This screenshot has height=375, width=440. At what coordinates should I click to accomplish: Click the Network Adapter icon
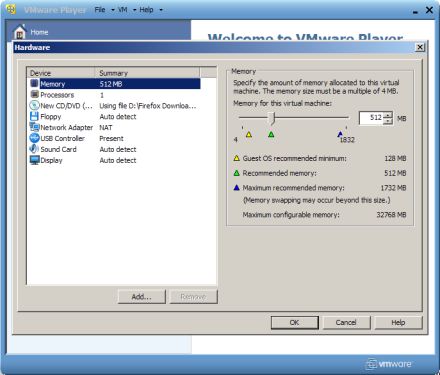click(34, 127)
